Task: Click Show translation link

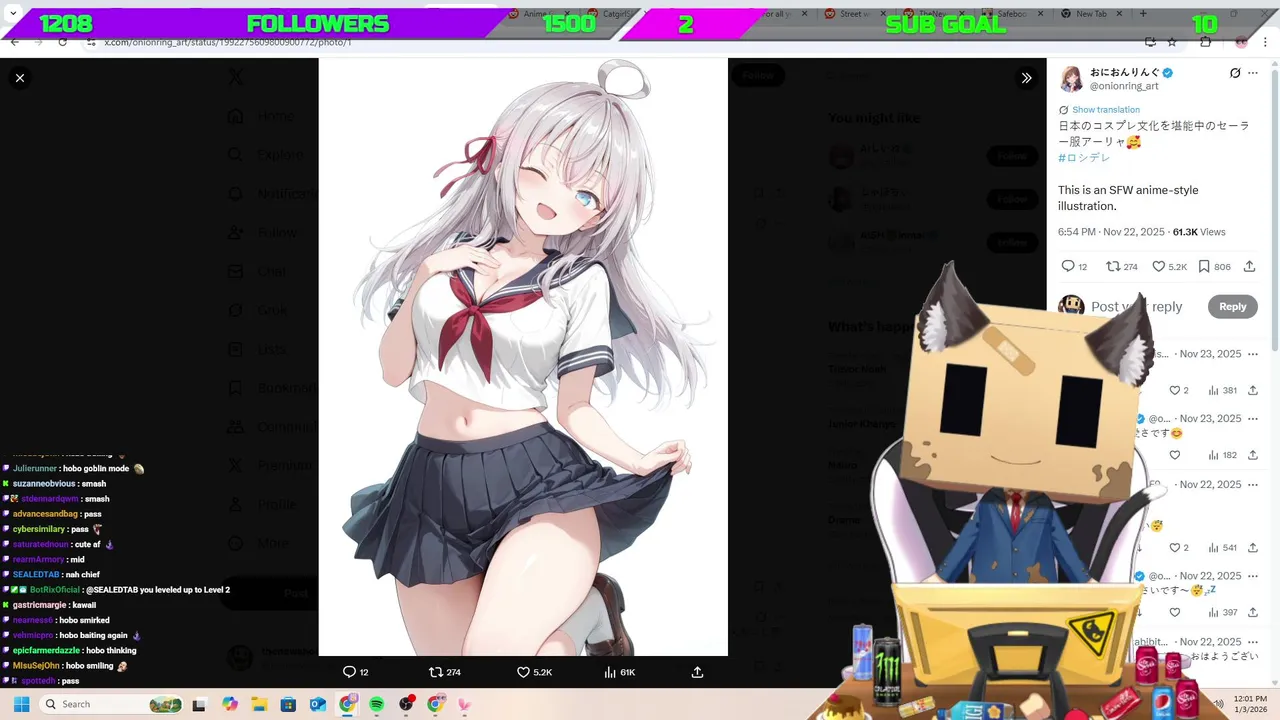Action: point(1105,110)
